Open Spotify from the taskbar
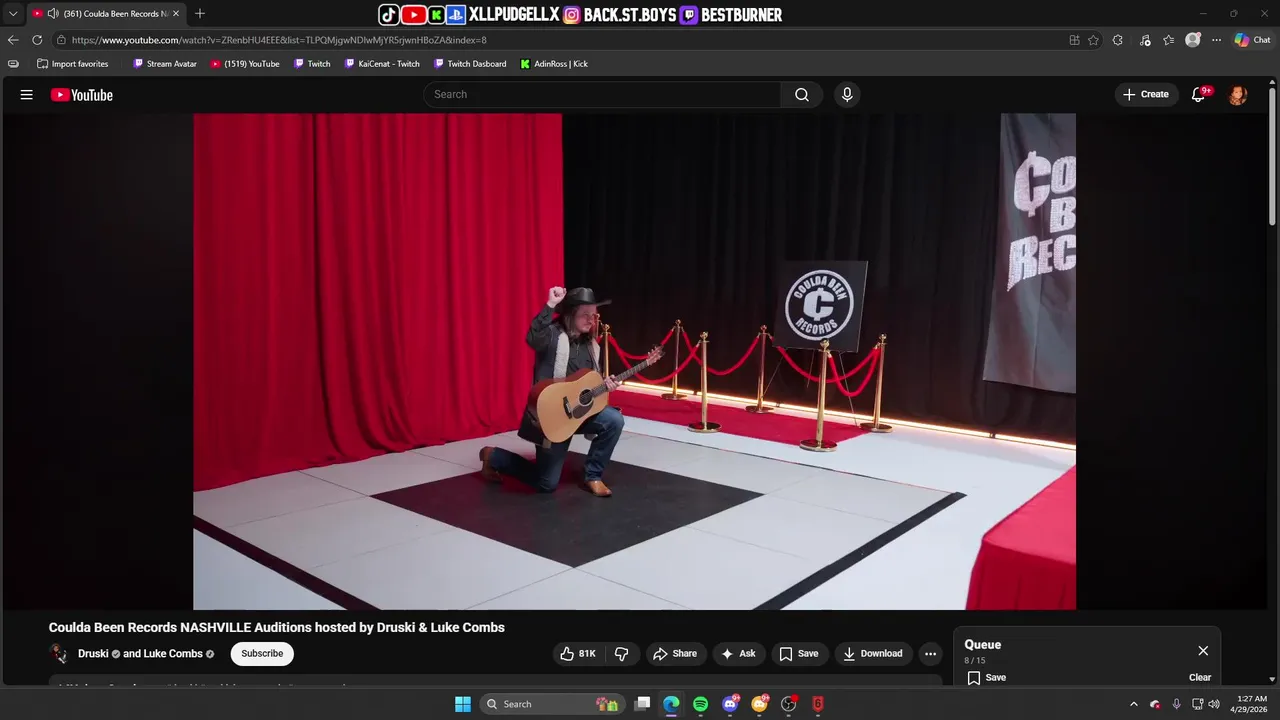This screenshot has height=720, width=1280. [x=701, y=704]
